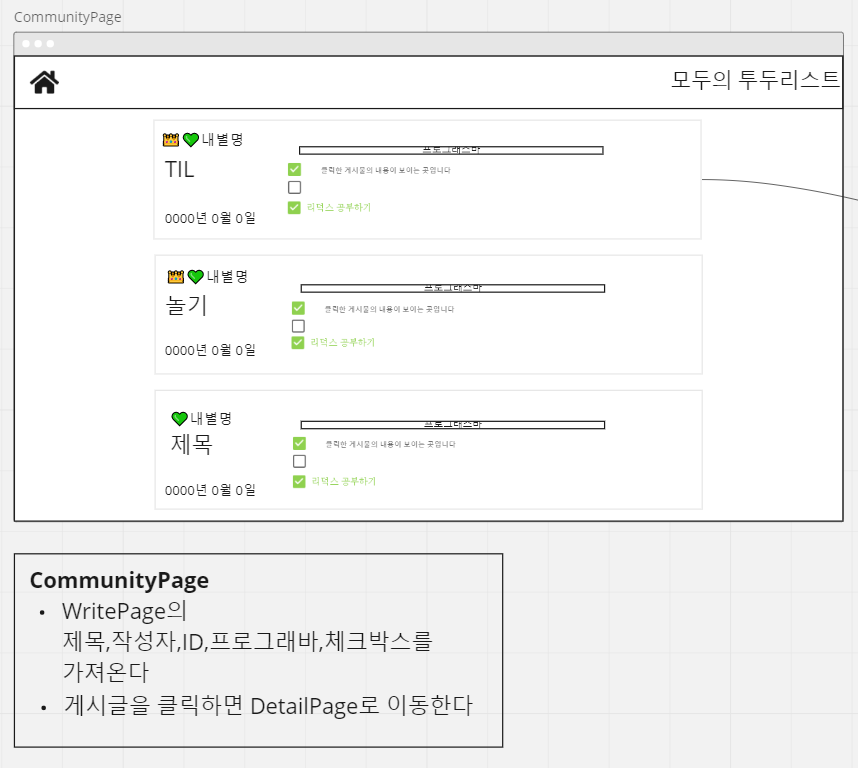Click the gray description text in TIL card
The height and width of the screenshot is (768, 858).
coord(386,170)
